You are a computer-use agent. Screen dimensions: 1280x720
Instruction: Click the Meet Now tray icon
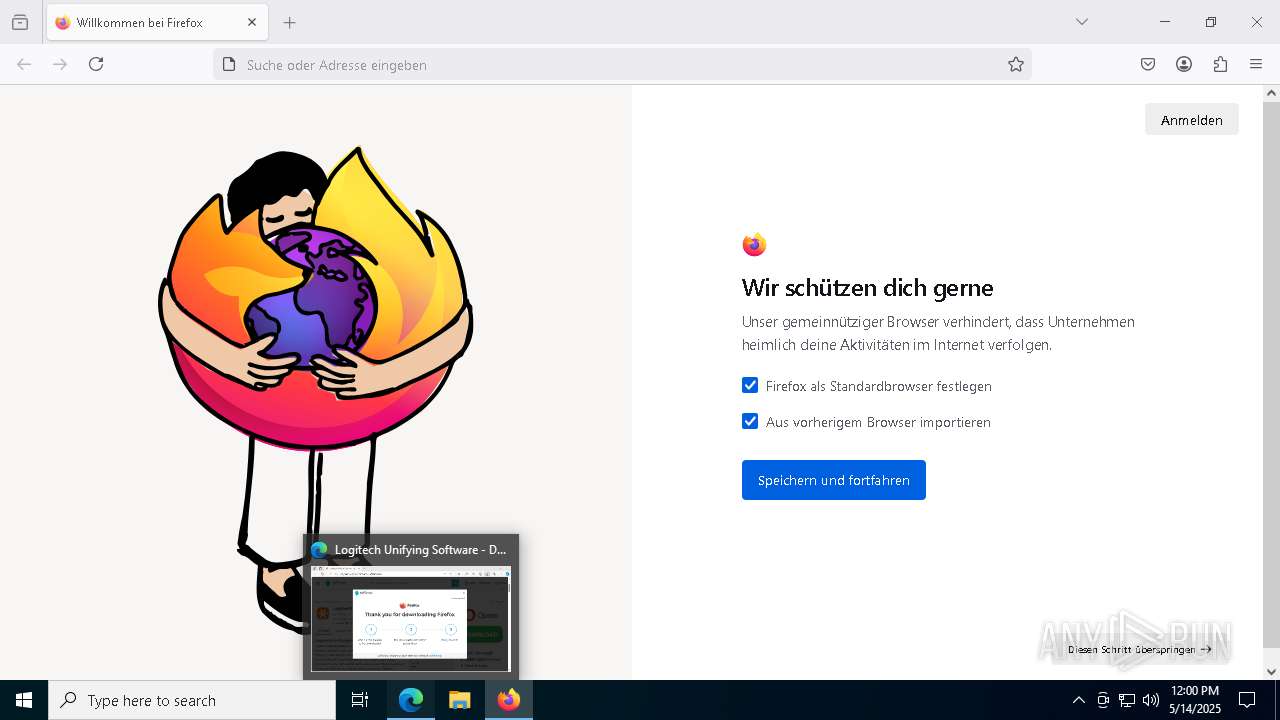(1103, 700)
